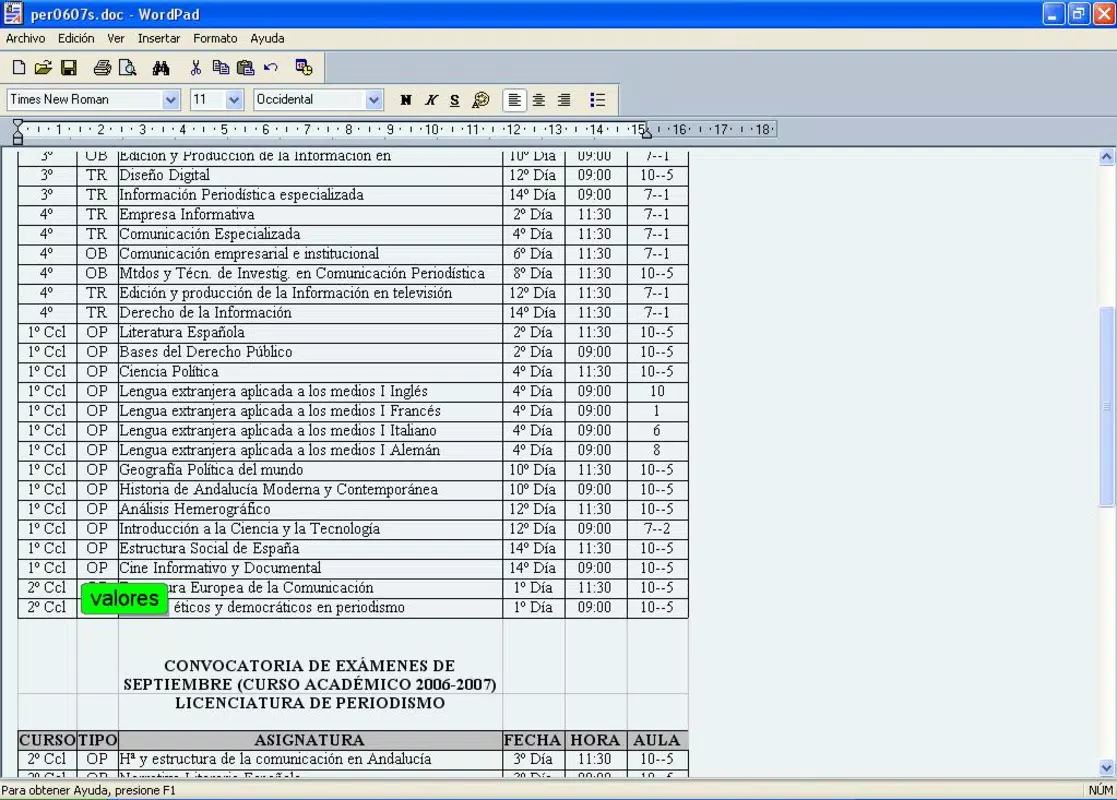
Task: Open the Edición menu
Action: (76, 38)
